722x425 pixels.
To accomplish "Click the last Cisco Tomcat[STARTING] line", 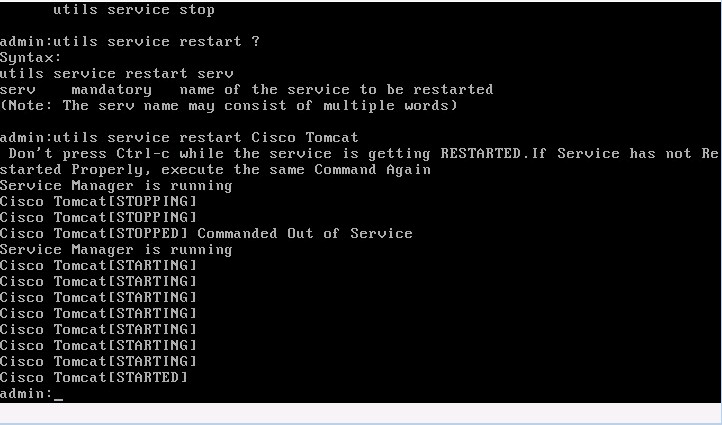I will (99, 361).
